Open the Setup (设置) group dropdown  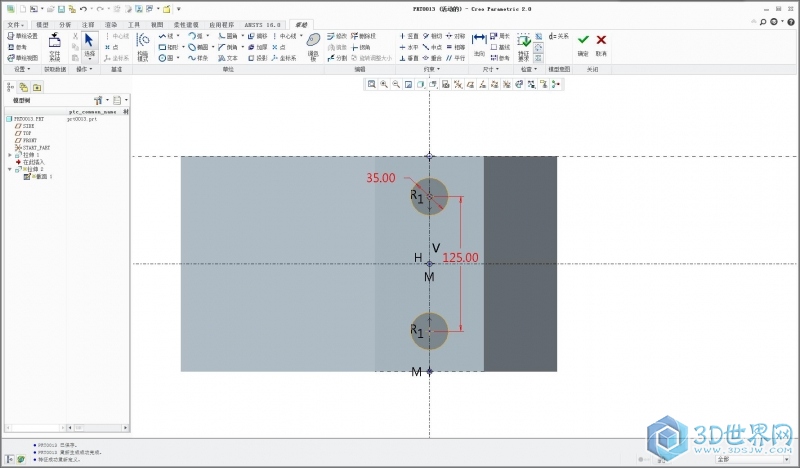(22, 69)
